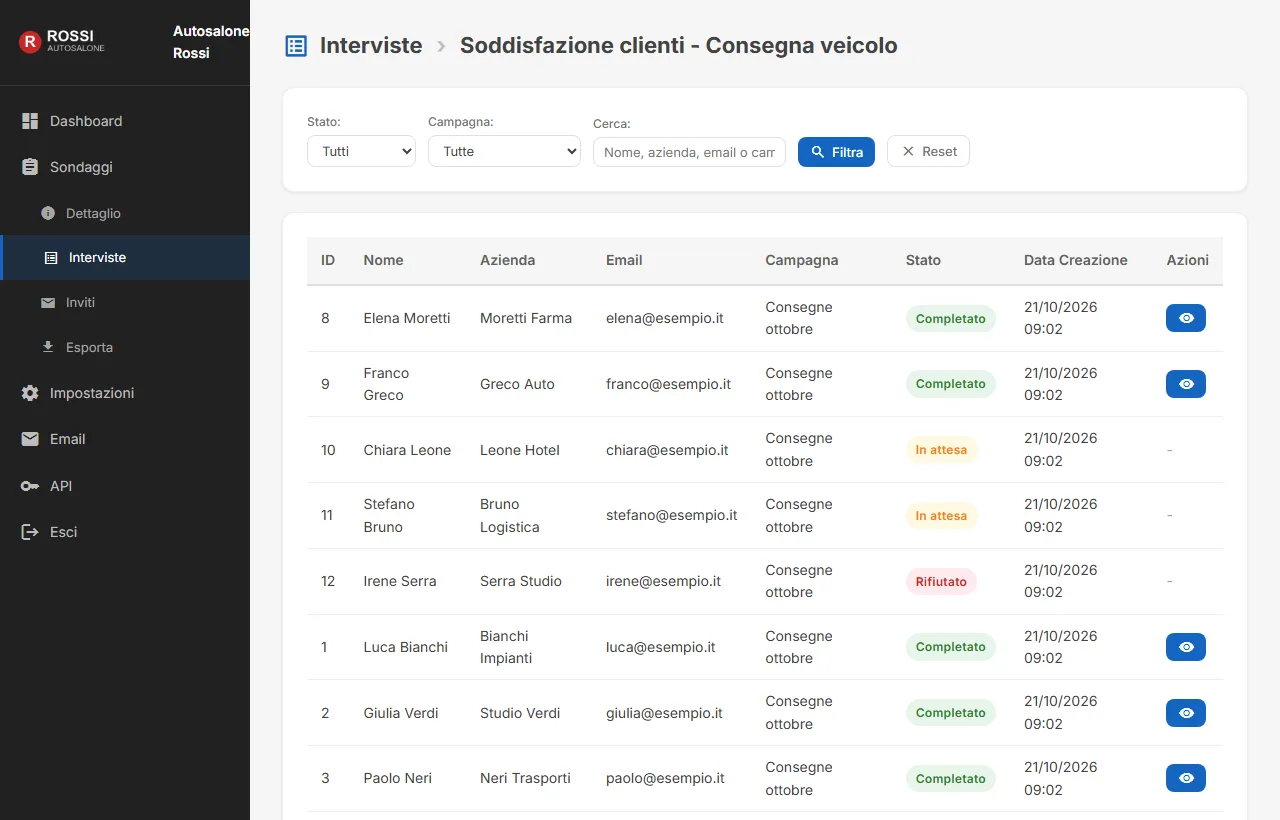1280x820 pixels.
Task: Click Luca Bianchi's Completato status badge
Action: point(951,647)
